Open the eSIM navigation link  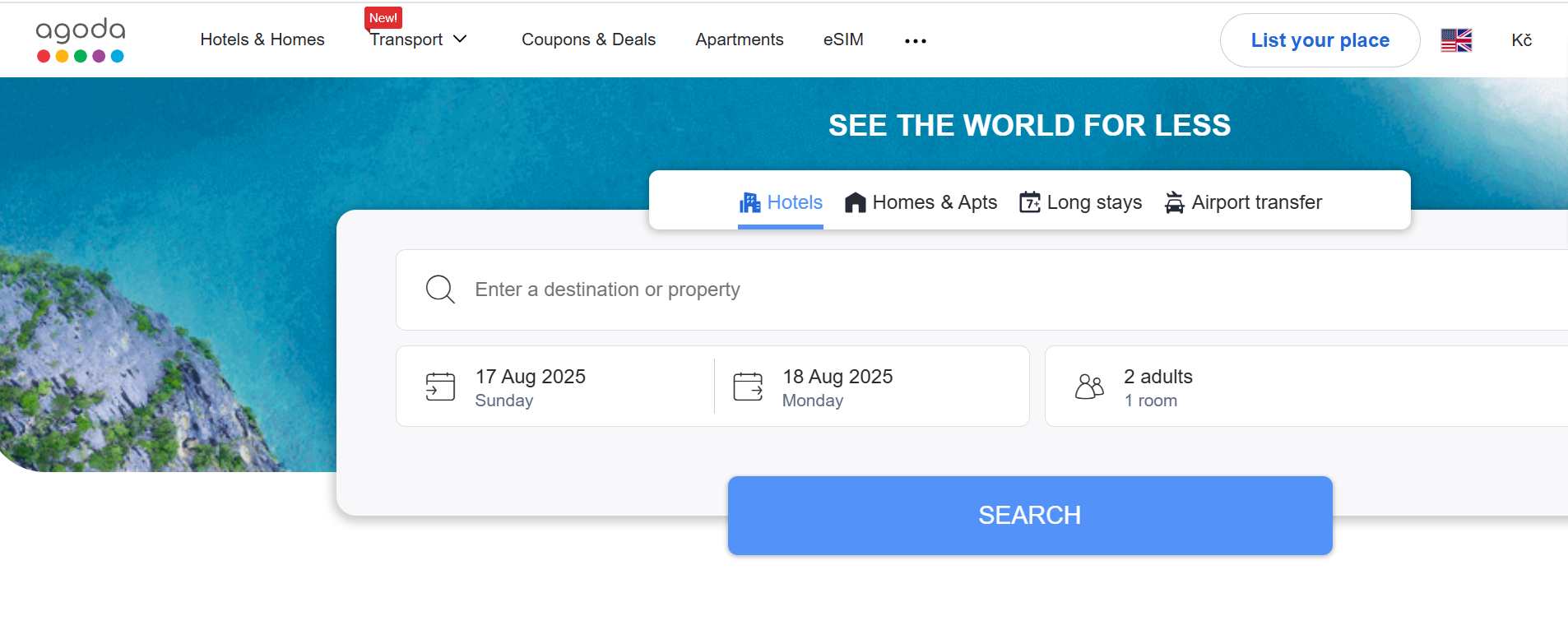tap(843, 39)
